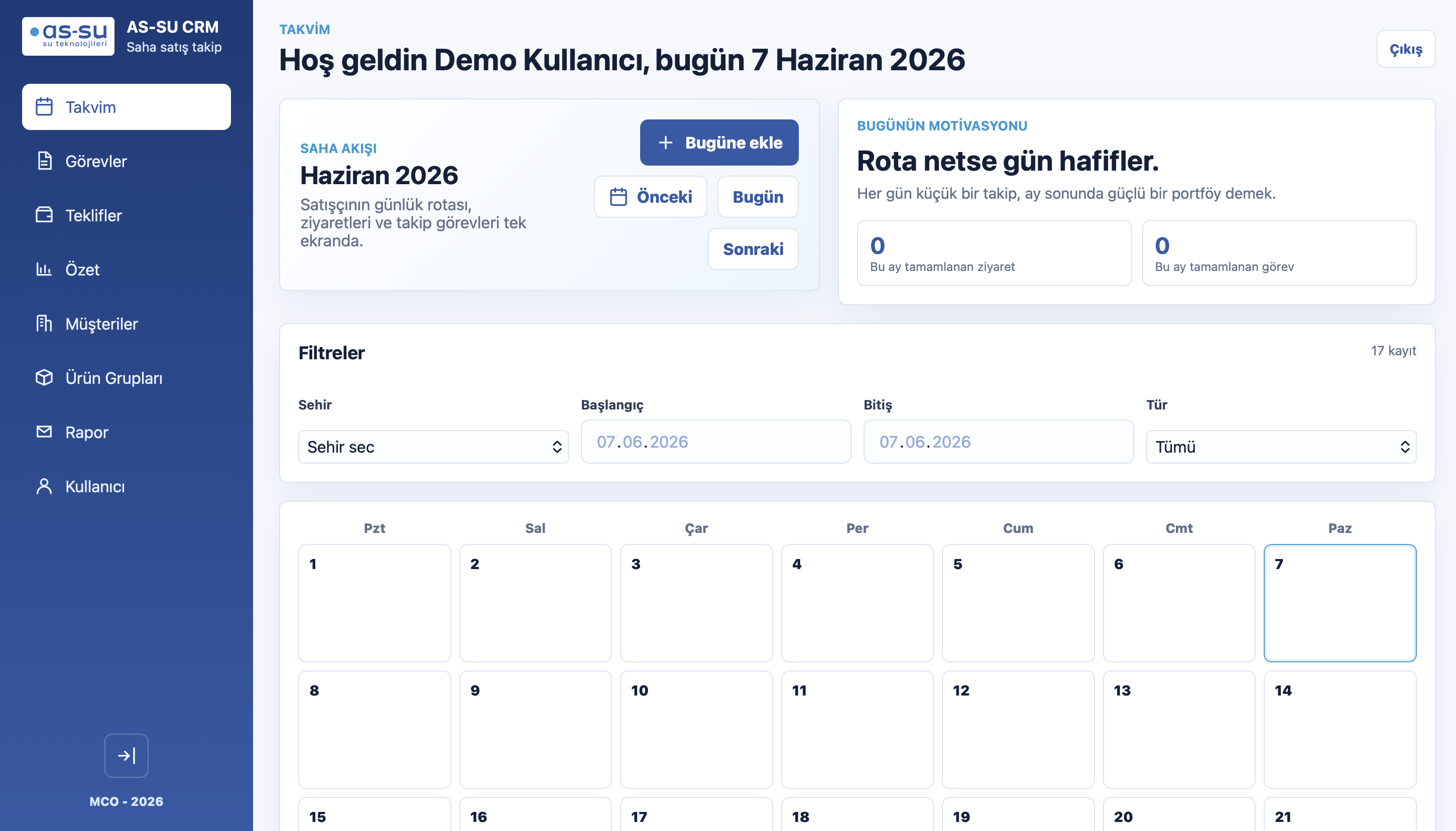The image size is (1456, 831).
Task: Select day 2 cell
Action: 536,603
